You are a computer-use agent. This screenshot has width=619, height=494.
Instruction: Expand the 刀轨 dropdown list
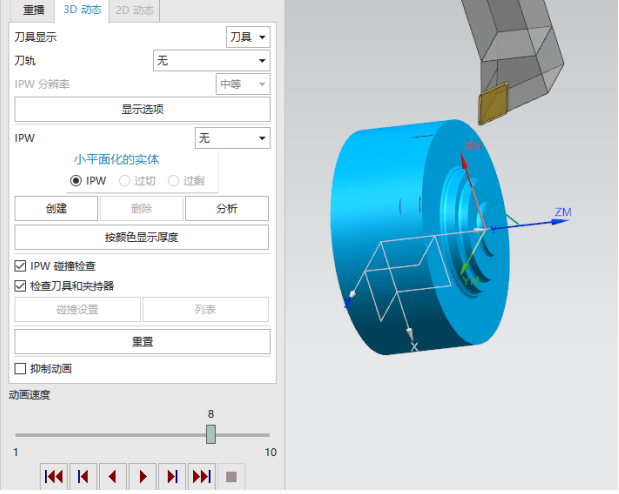coord(211,61)
